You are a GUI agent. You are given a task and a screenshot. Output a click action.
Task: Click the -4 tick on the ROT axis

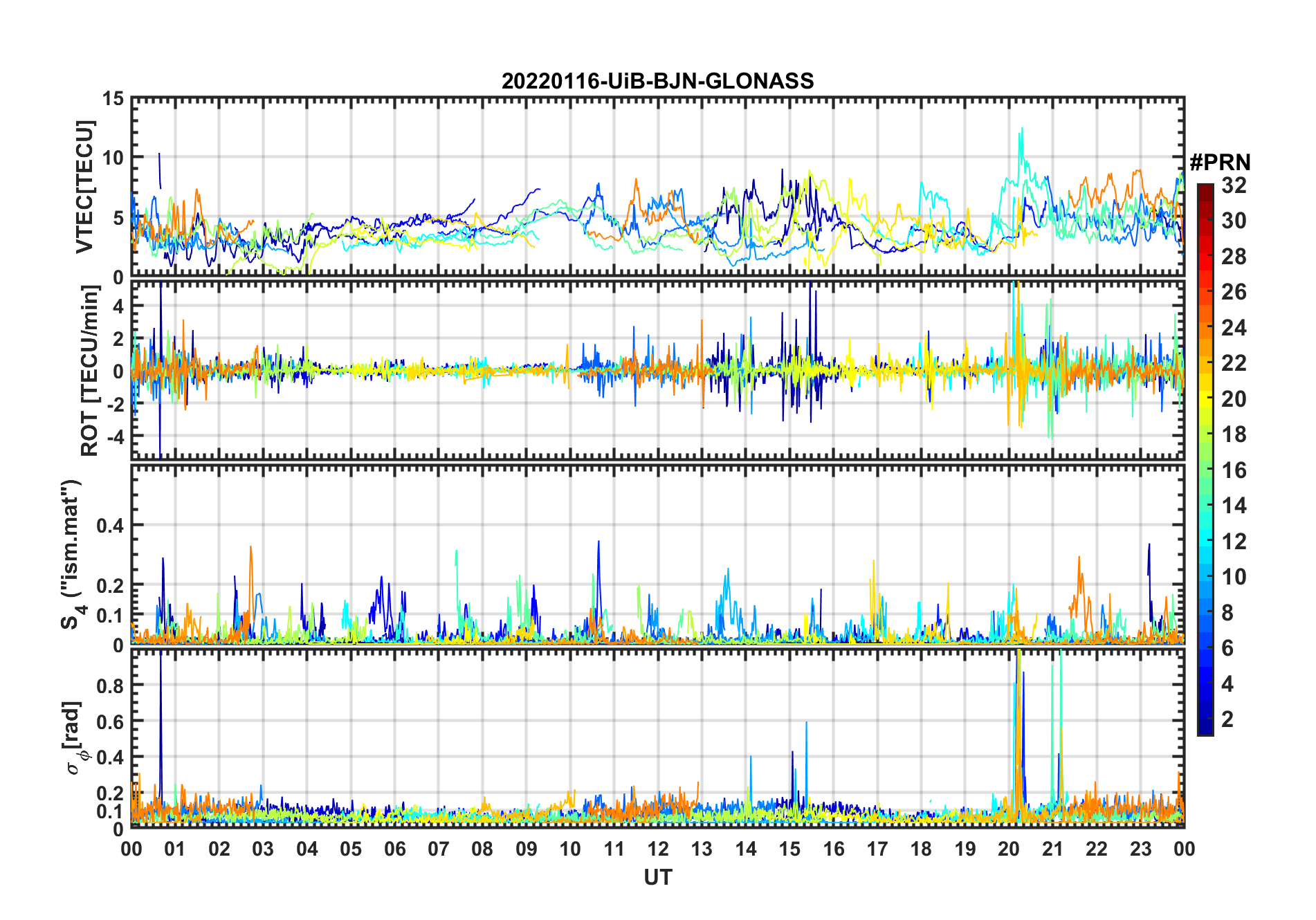pos(114,437)
